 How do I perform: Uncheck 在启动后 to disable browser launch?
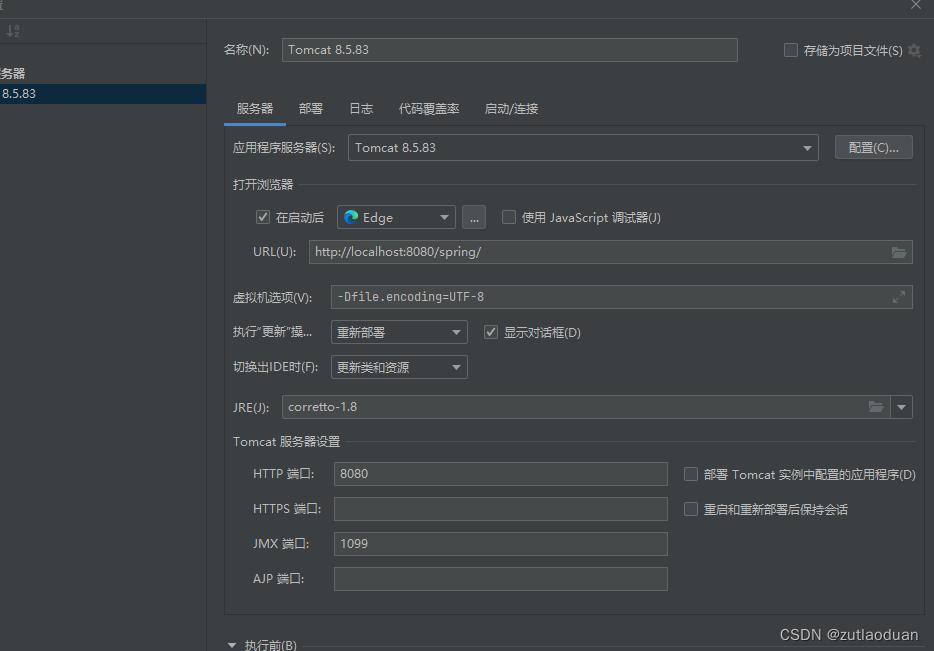262,217
